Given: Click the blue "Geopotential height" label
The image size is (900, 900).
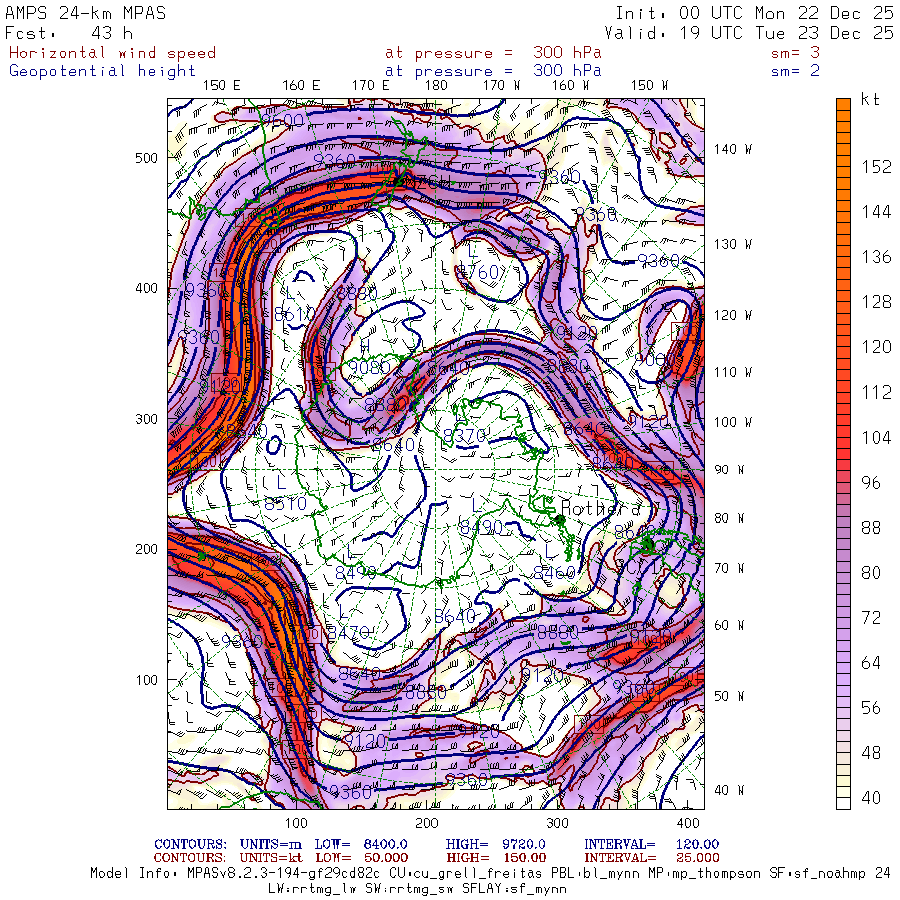Looking at the screenshot, I should (x=102, y=71).
